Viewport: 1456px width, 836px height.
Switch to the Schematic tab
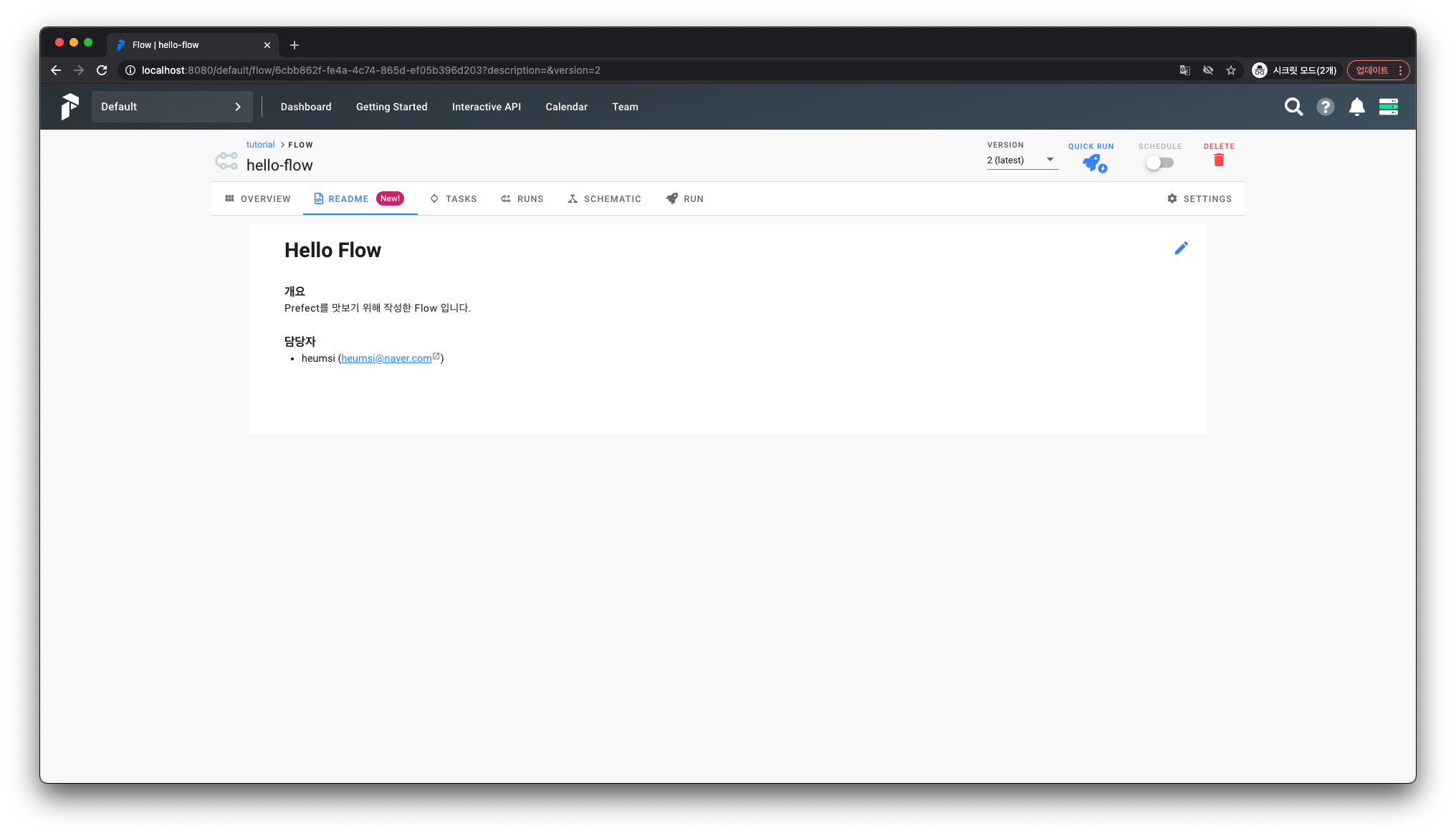pos(604,199)
